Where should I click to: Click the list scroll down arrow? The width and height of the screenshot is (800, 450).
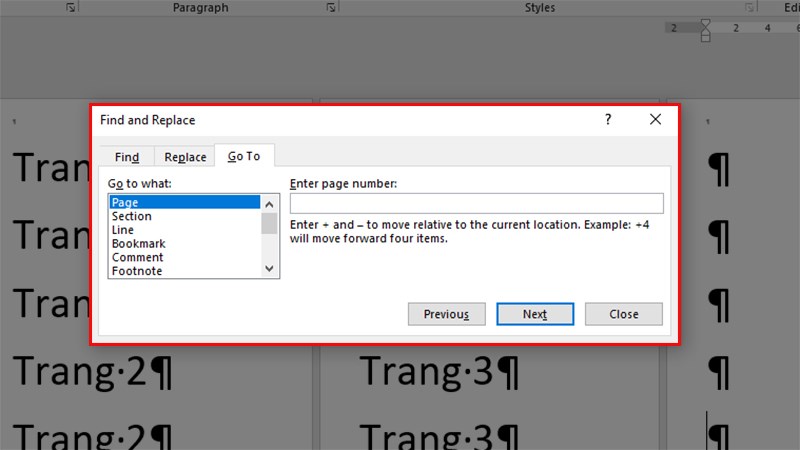tap(269, 268)
